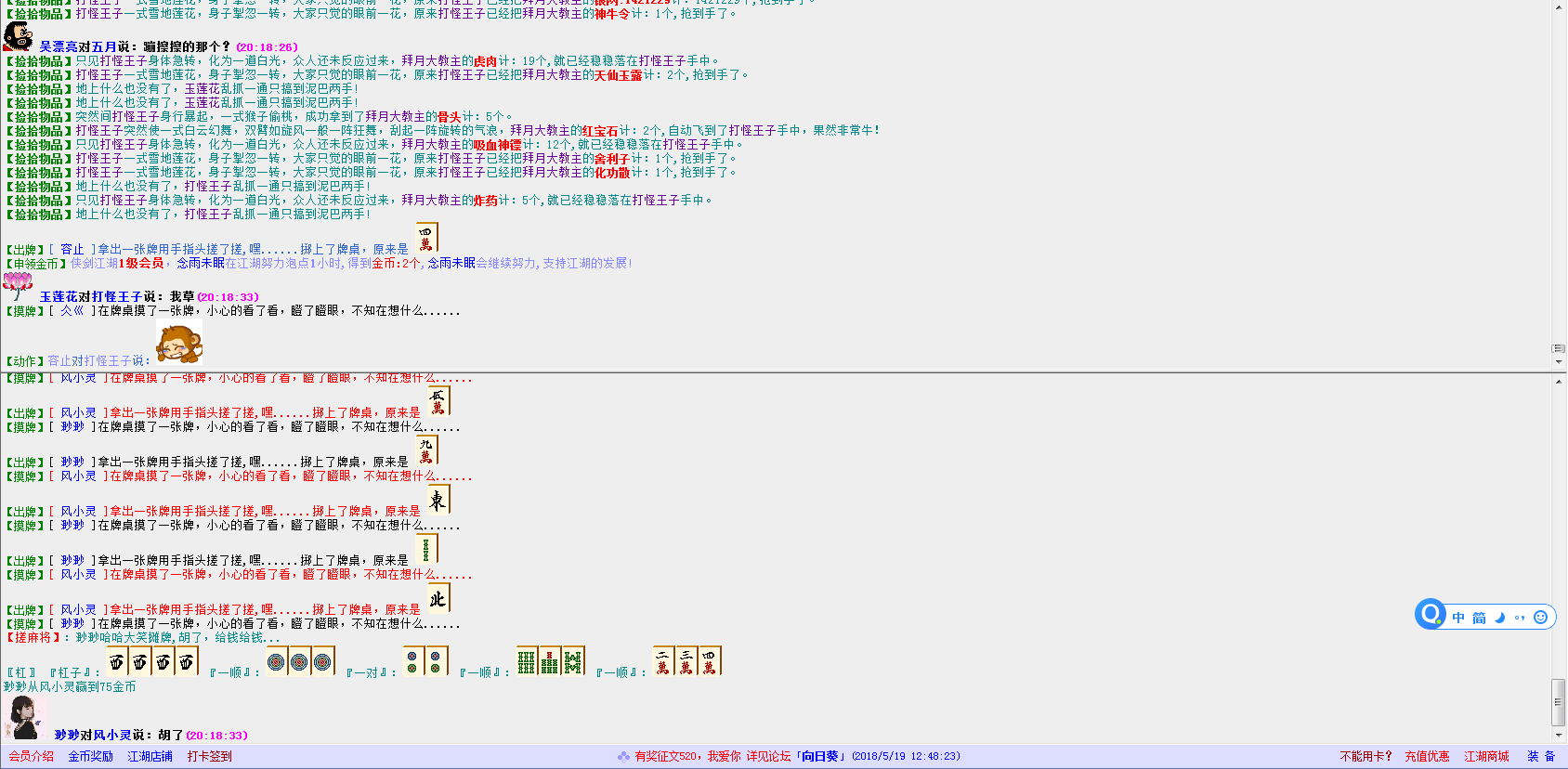
Task: Click 打怪王子 in 王莲花's 我草 message
Action: point(117,296)
